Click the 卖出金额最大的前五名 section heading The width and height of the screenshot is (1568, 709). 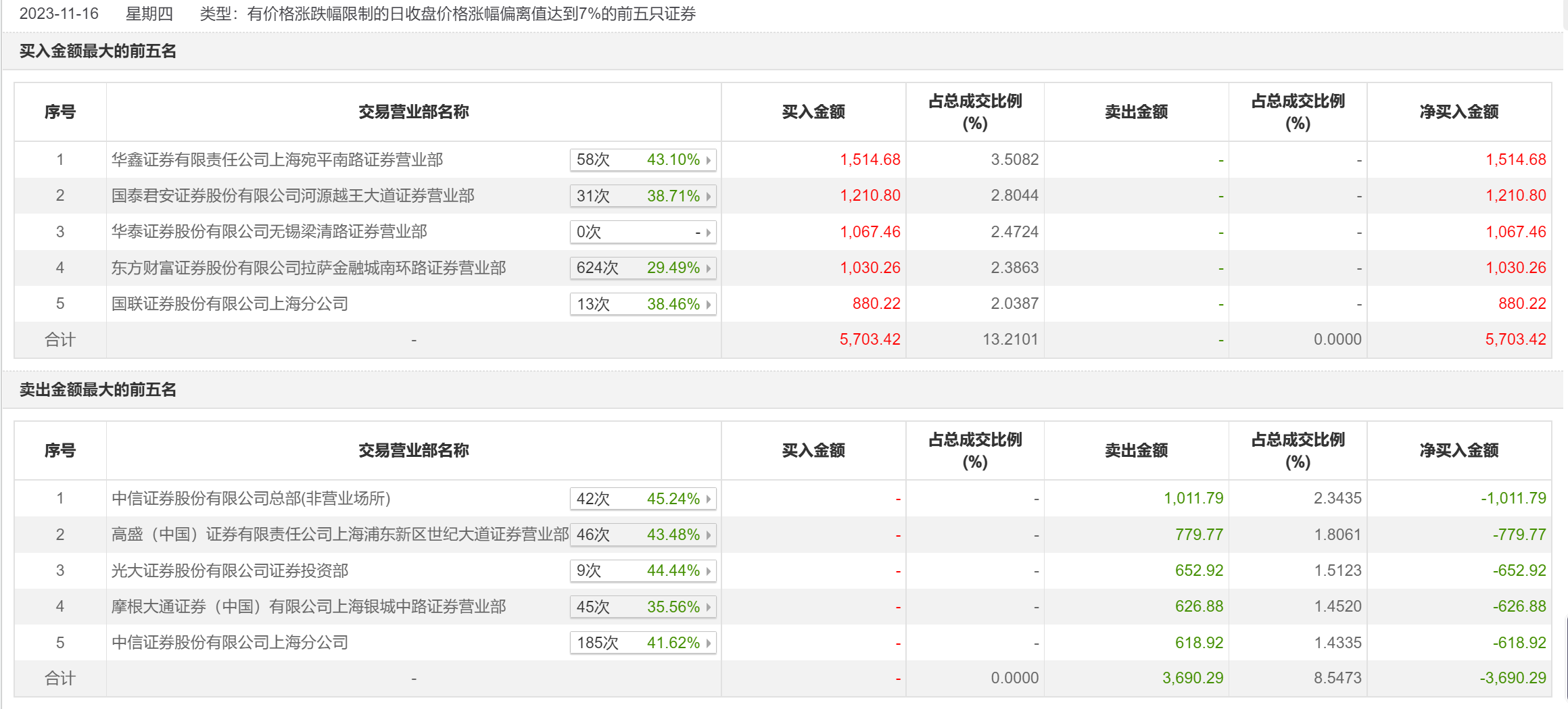tap(98, 390)
